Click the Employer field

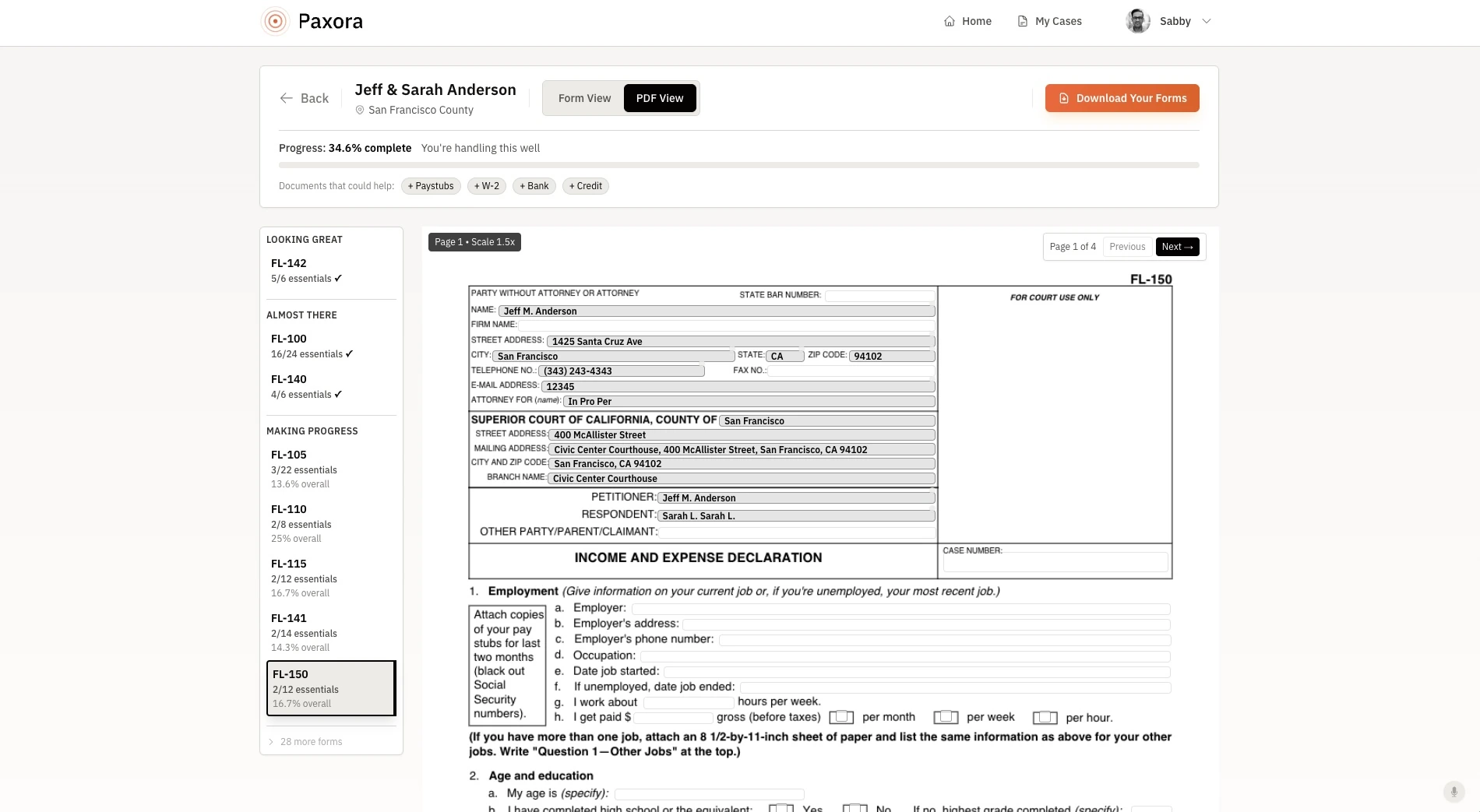pos(901,609)
